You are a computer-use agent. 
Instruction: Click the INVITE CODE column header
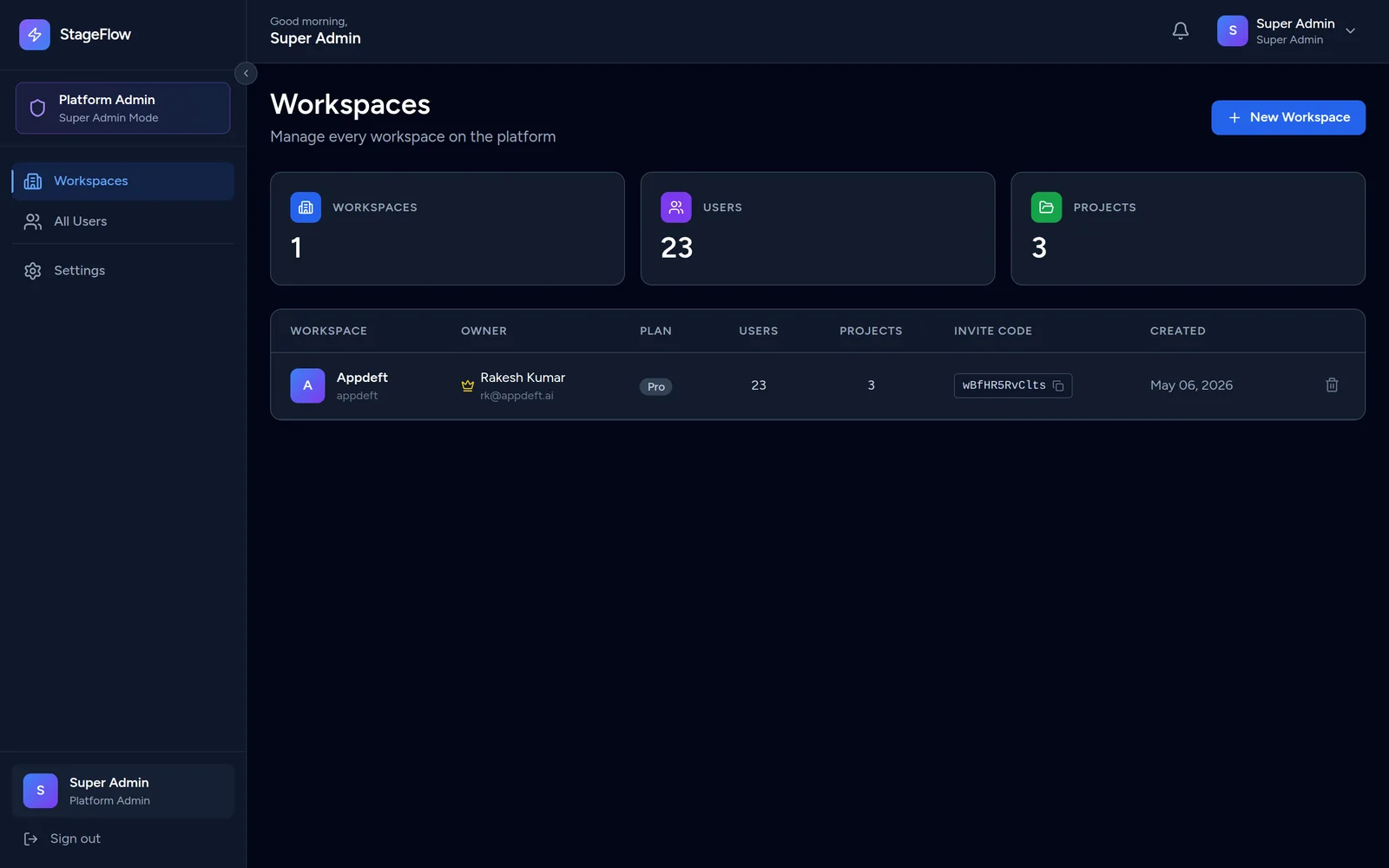click(x=993, y=332)
